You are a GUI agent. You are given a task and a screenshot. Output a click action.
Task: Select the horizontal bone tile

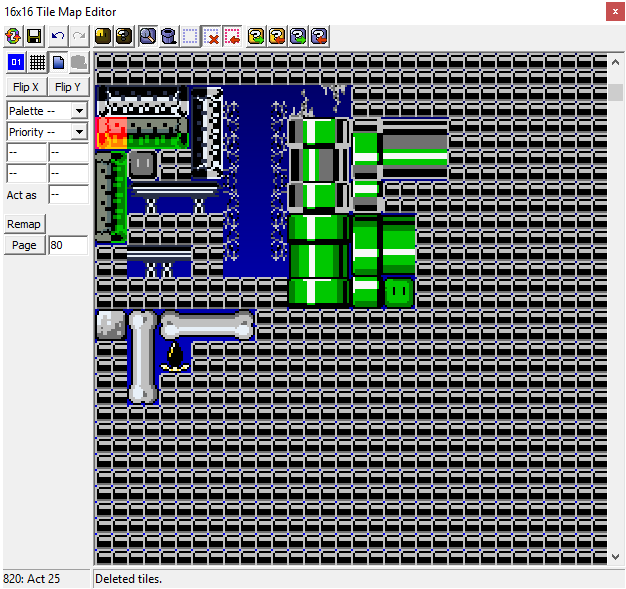[x=207, y=325]
